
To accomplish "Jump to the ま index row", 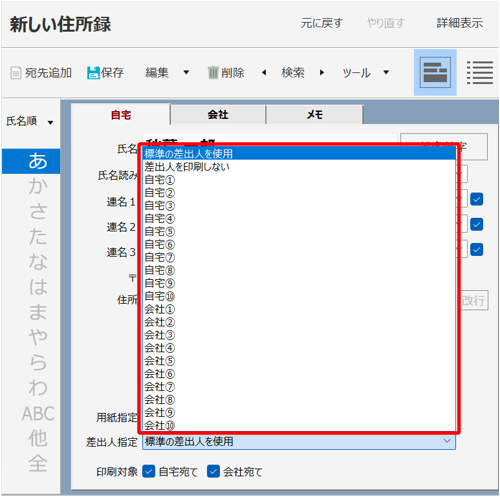I will pos(31,312).
